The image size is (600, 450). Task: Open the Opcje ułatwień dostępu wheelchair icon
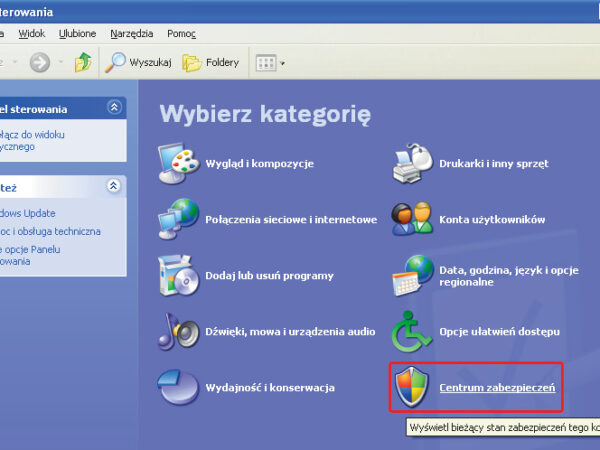pos(412,331)
